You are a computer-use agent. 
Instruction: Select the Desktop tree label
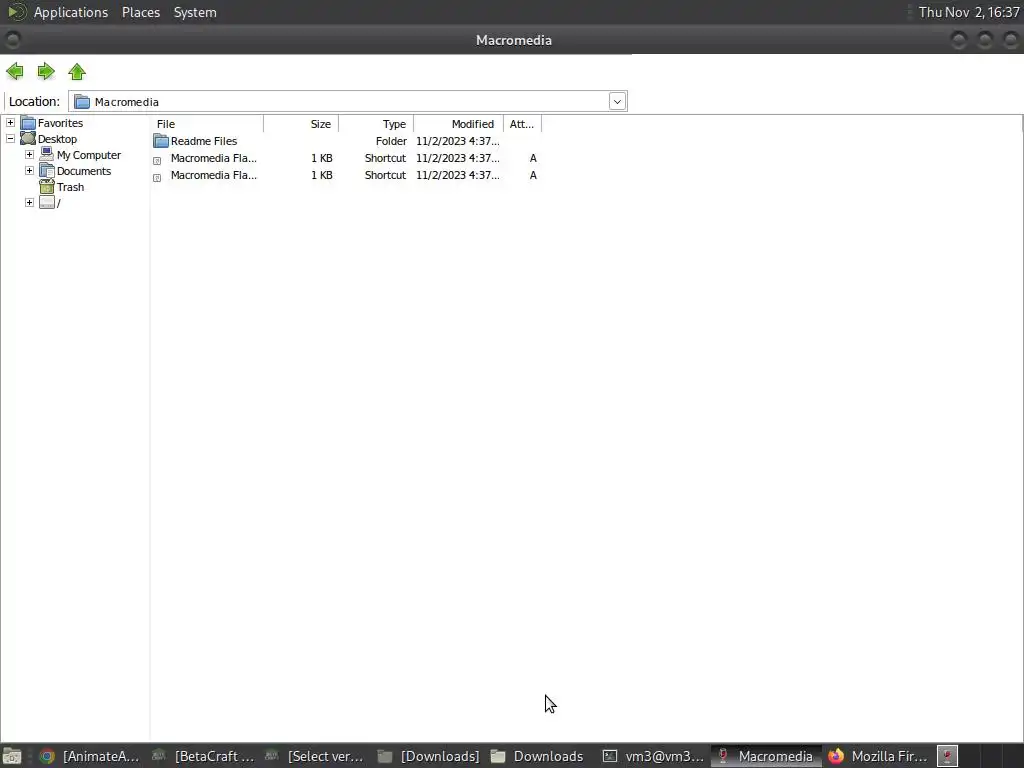57,139
